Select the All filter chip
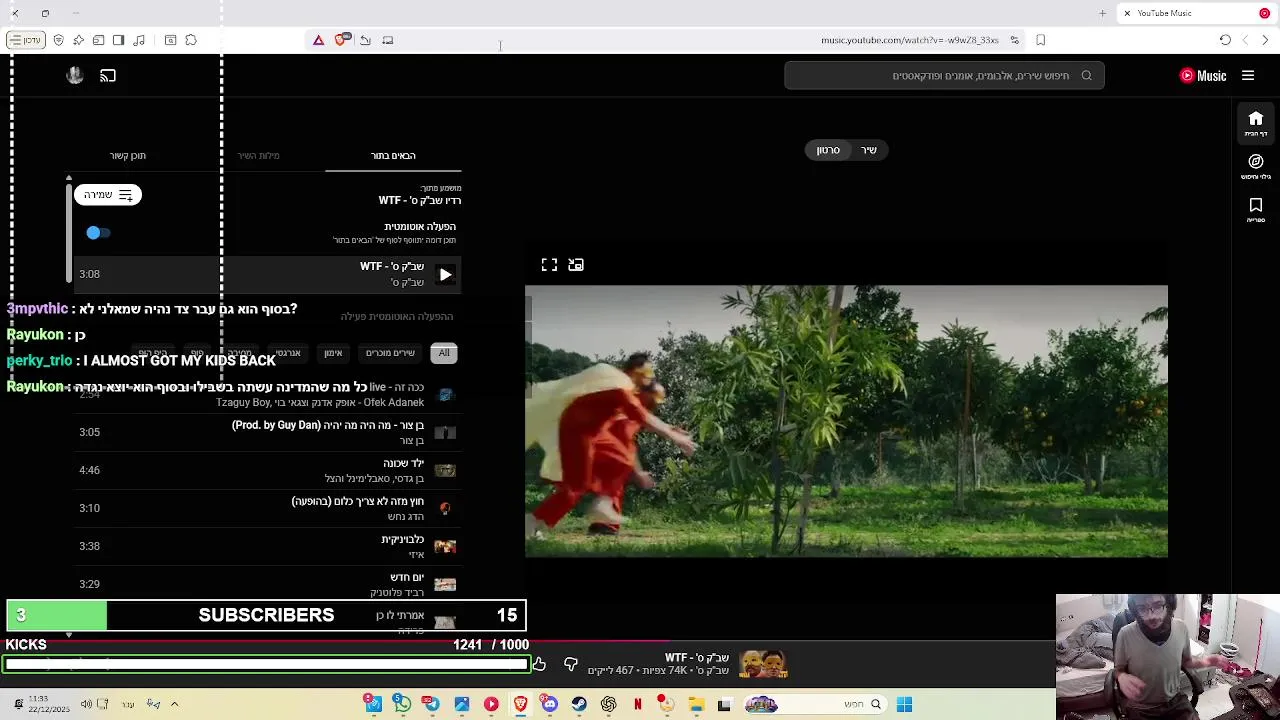Viewport: 1280px width, 720px height. click(x=444, y=353)
